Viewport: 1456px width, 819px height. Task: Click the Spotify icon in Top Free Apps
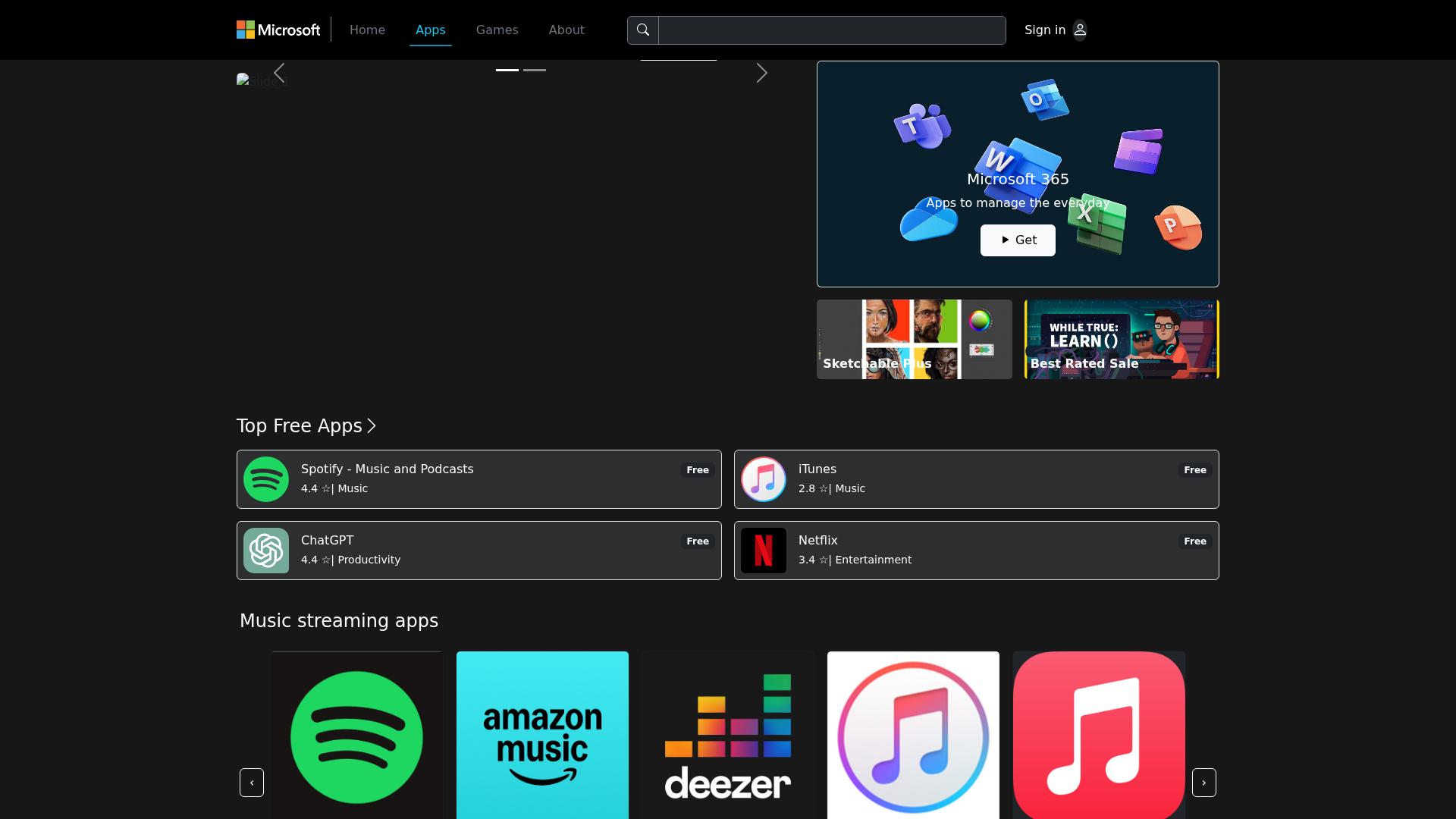pos(266,479)
